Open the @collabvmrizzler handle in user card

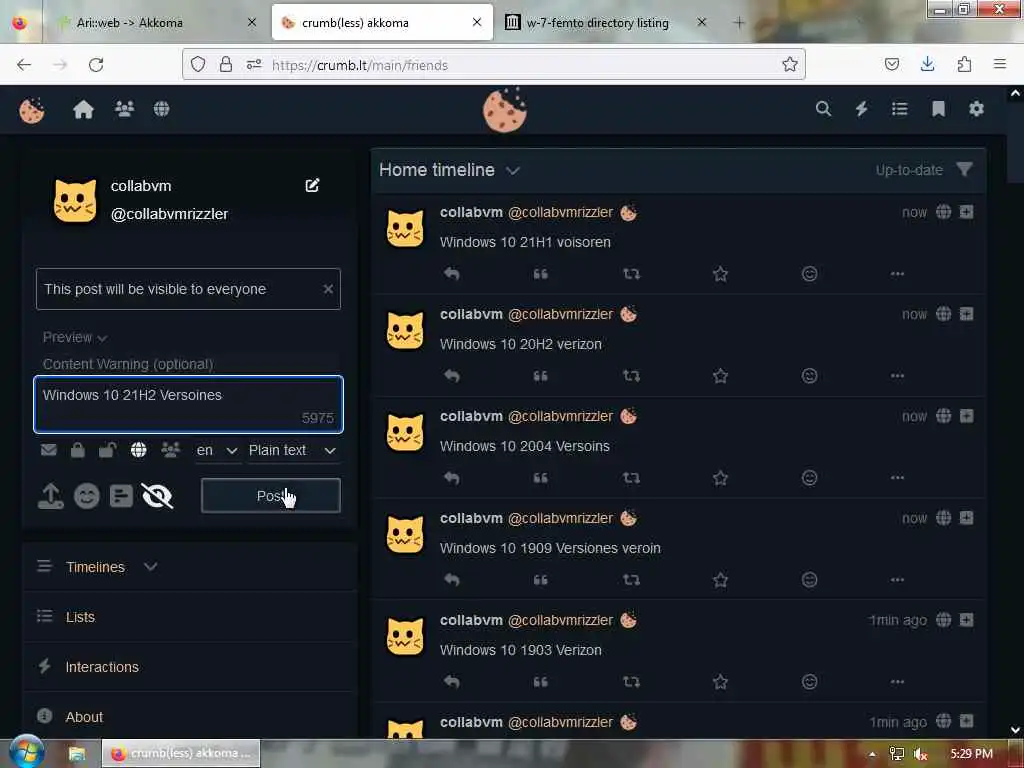click(169, 214)
